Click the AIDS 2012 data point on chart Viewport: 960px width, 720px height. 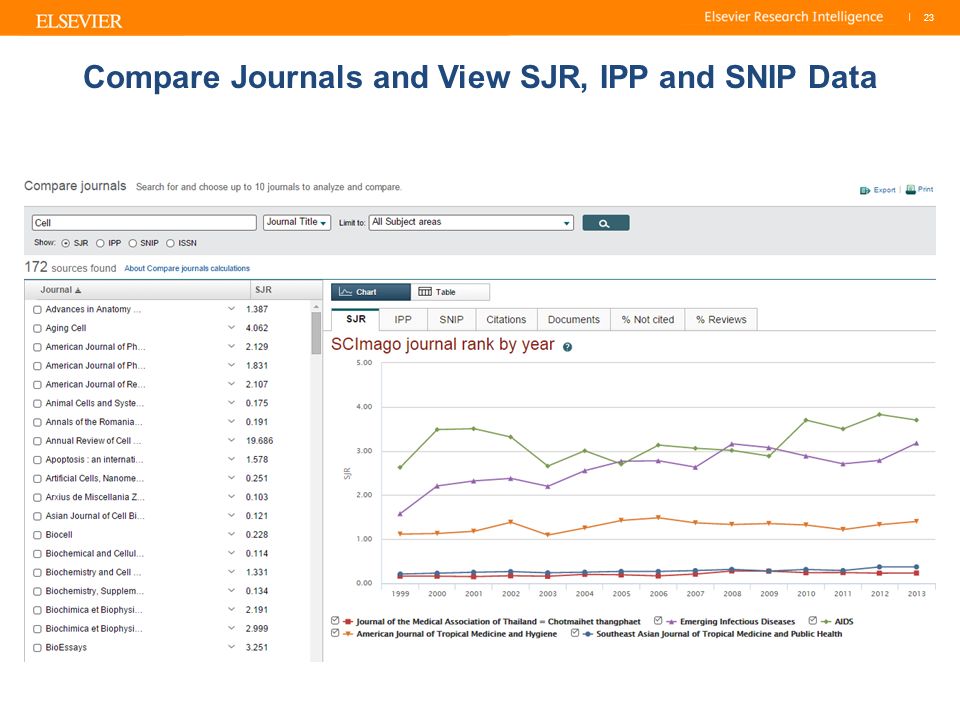(880, 414)
